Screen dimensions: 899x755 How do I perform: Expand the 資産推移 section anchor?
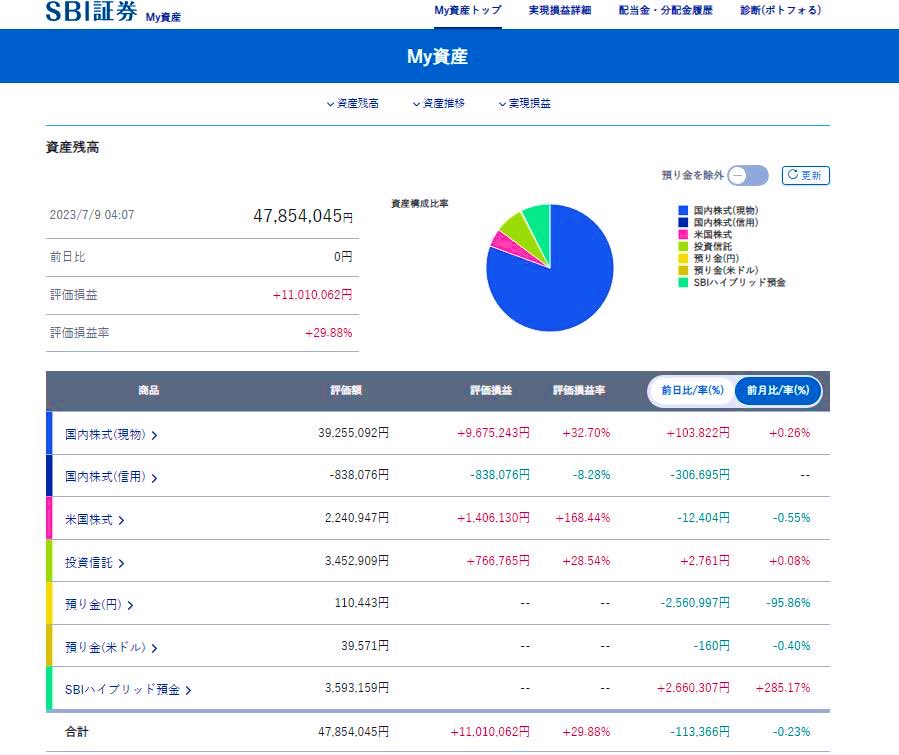[x=438, y=103]
